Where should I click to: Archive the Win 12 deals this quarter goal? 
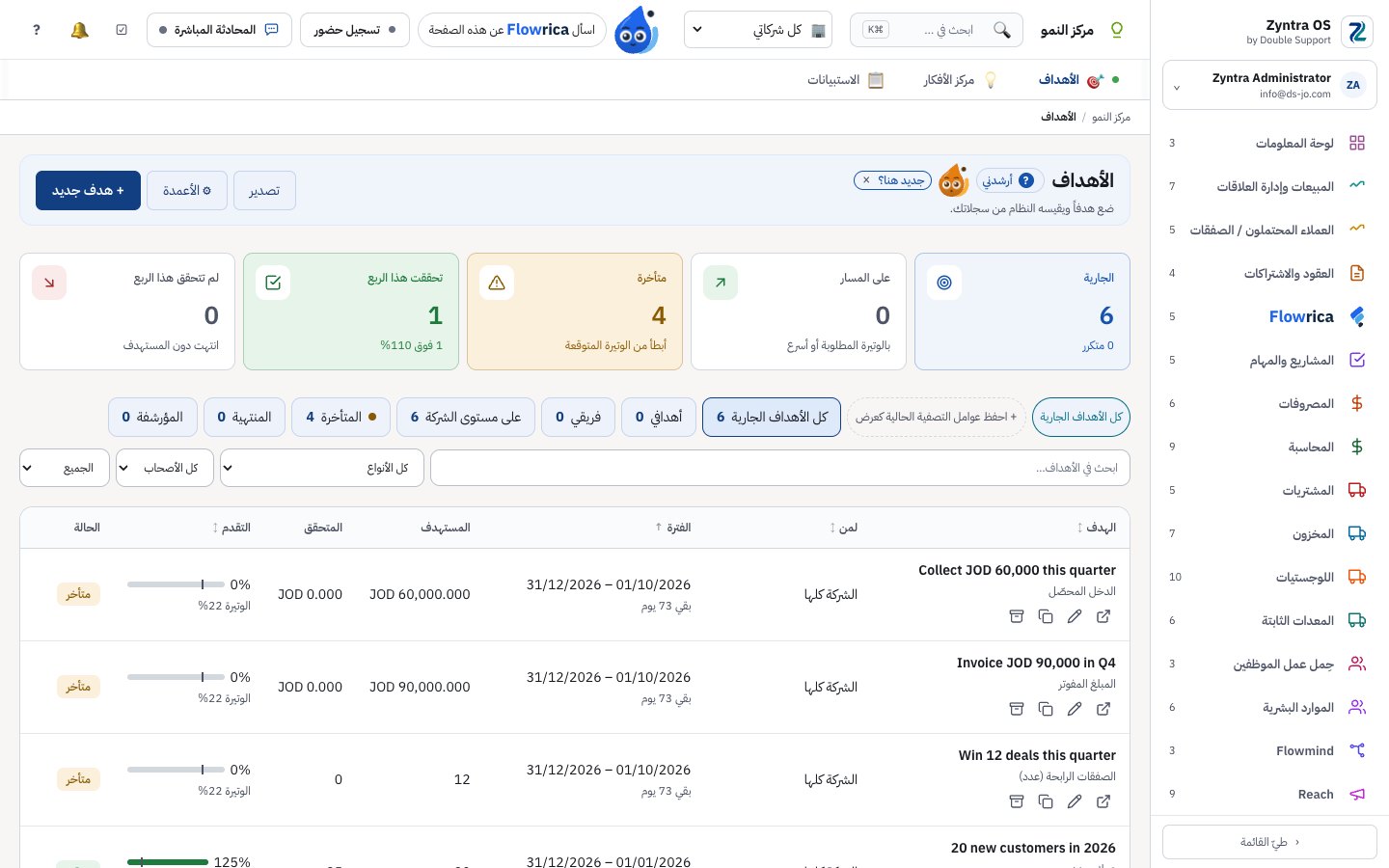(x=1017, y=801)
